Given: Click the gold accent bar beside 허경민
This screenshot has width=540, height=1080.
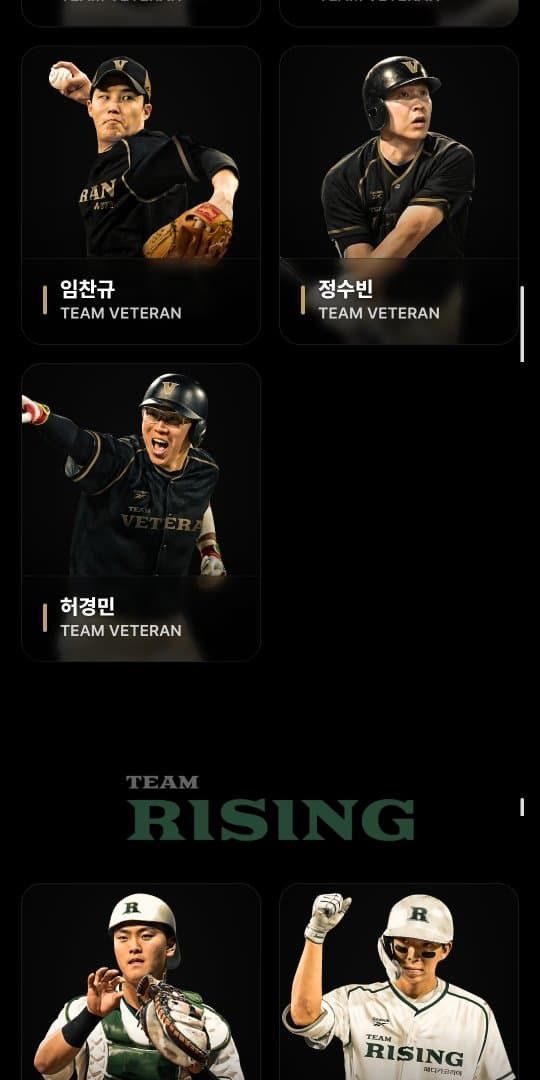Looking at the screenshot, I should click(45, 618).
